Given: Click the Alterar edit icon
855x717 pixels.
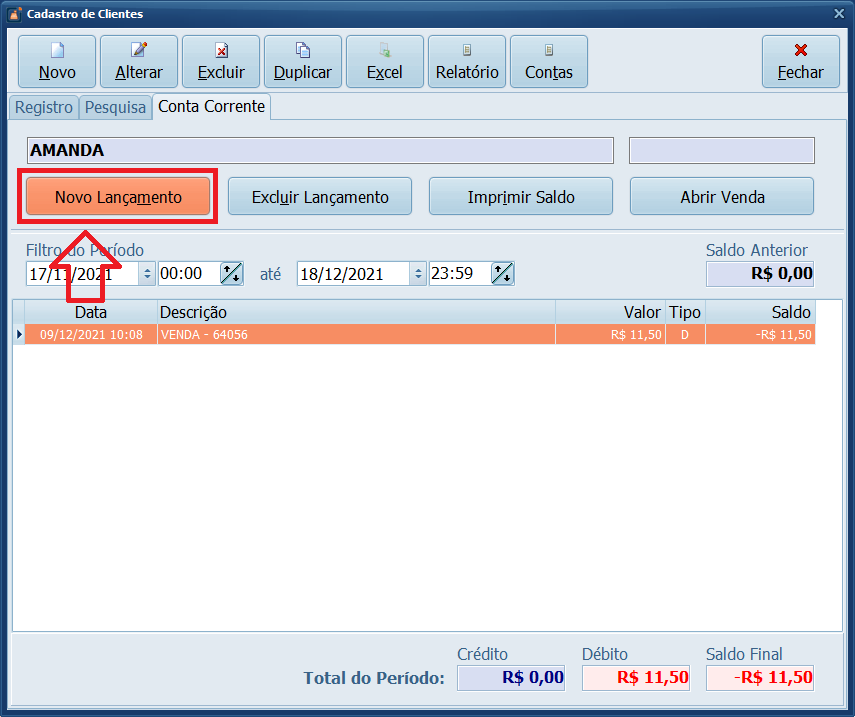Looking at the screenshot, I should click(x=139, y=50).
